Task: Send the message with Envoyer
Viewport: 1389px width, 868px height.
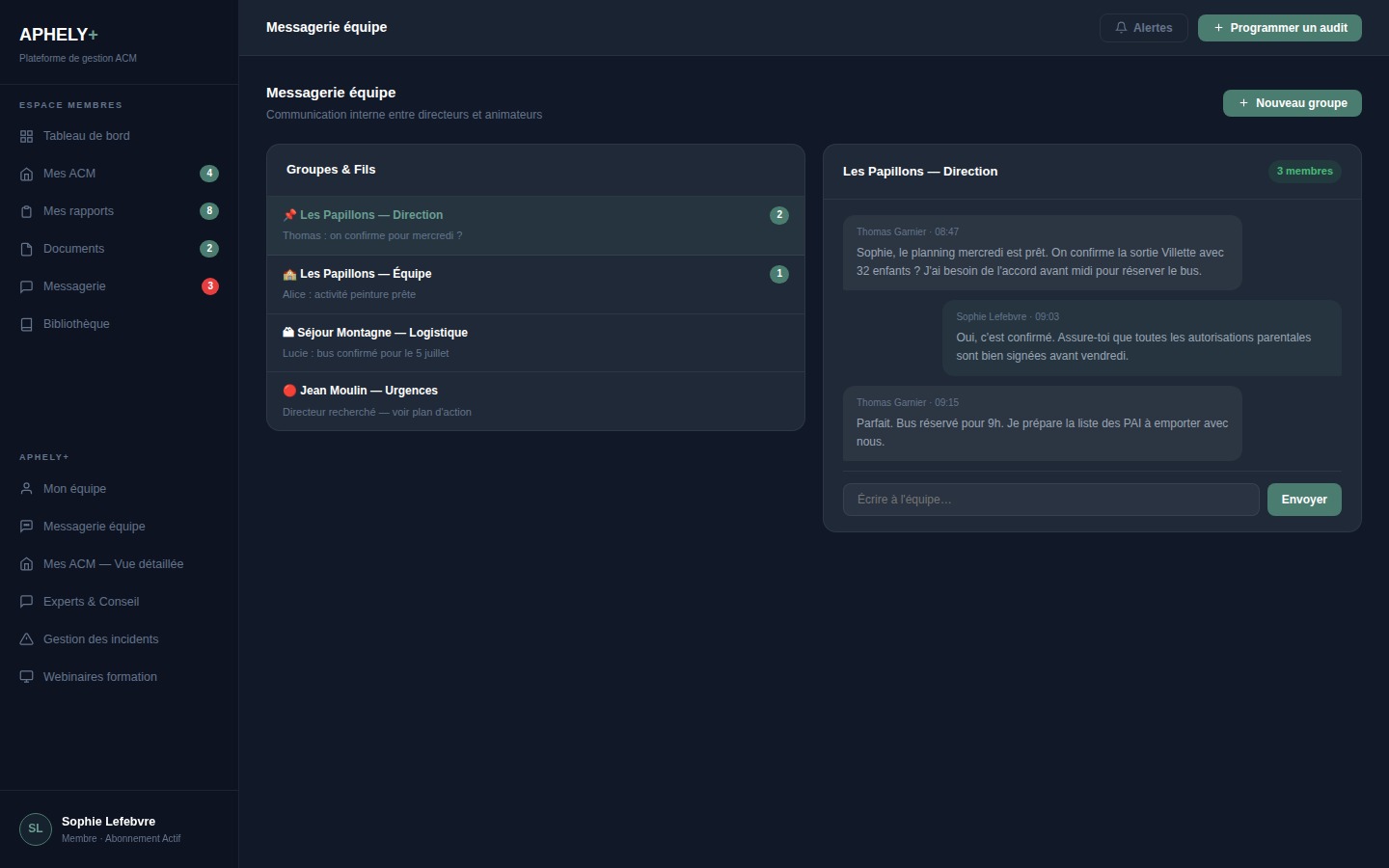Action: 1303,500
